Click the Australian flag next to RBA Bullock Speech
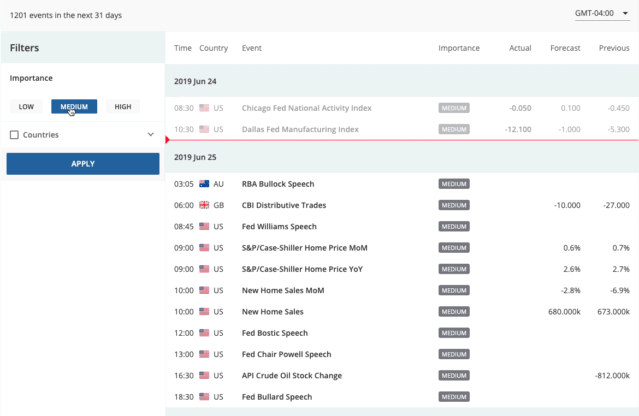Viewport: 639px width, 416px height. point(205,184)
